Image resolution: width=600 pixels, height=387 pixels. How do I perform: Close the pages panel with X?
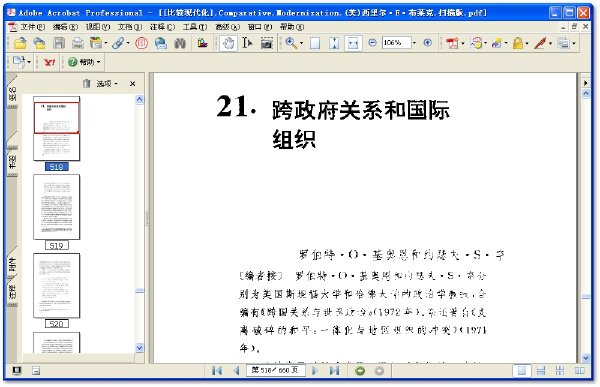(132, 83)
